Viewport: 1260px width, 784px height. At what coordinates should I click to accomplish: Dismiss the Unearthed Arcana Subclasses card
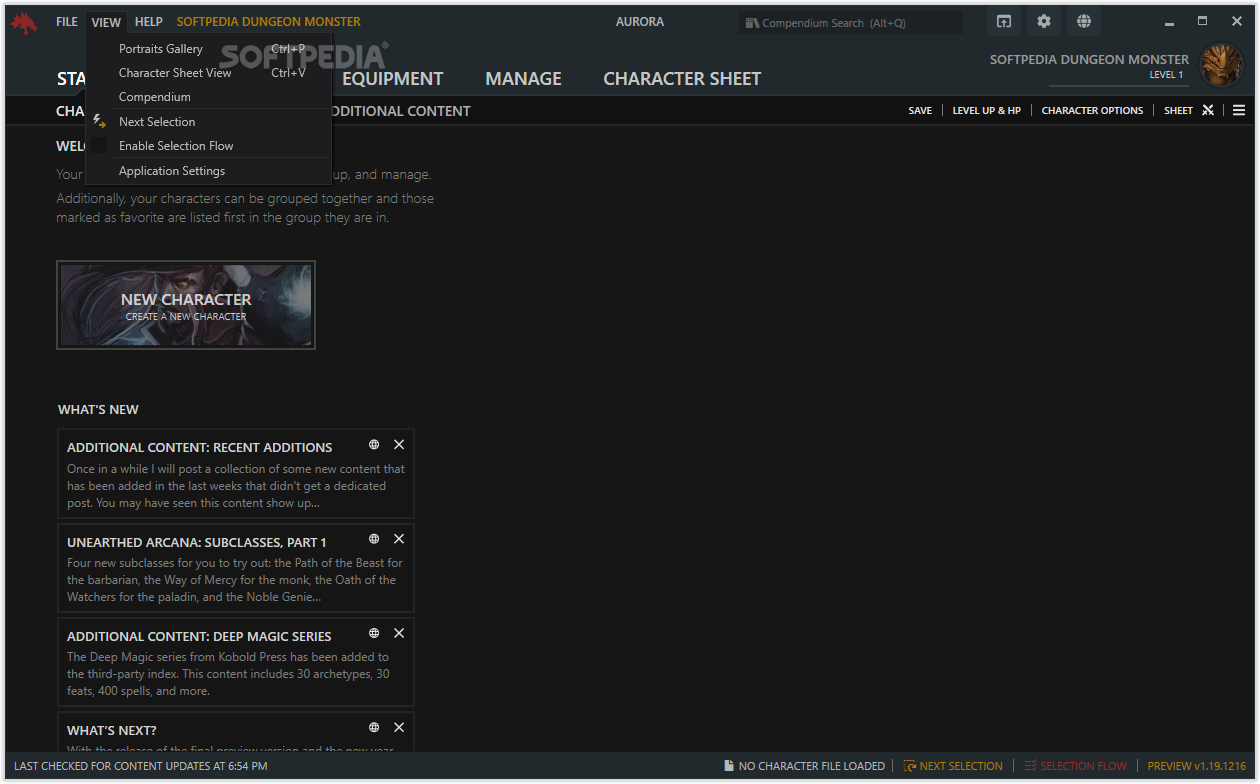click(399, 539)
